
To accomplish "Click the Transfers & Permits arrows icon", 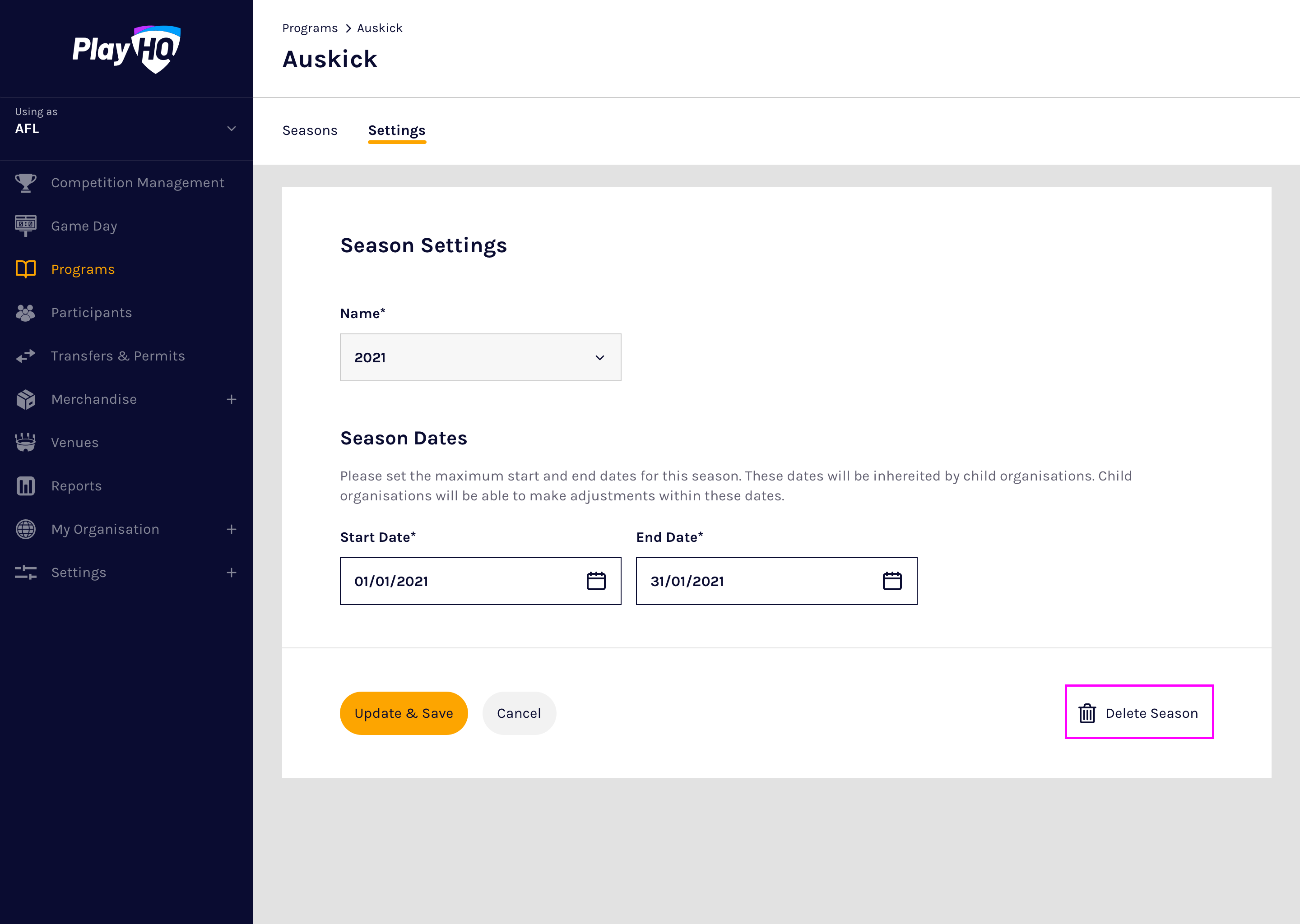I will 26,356.
